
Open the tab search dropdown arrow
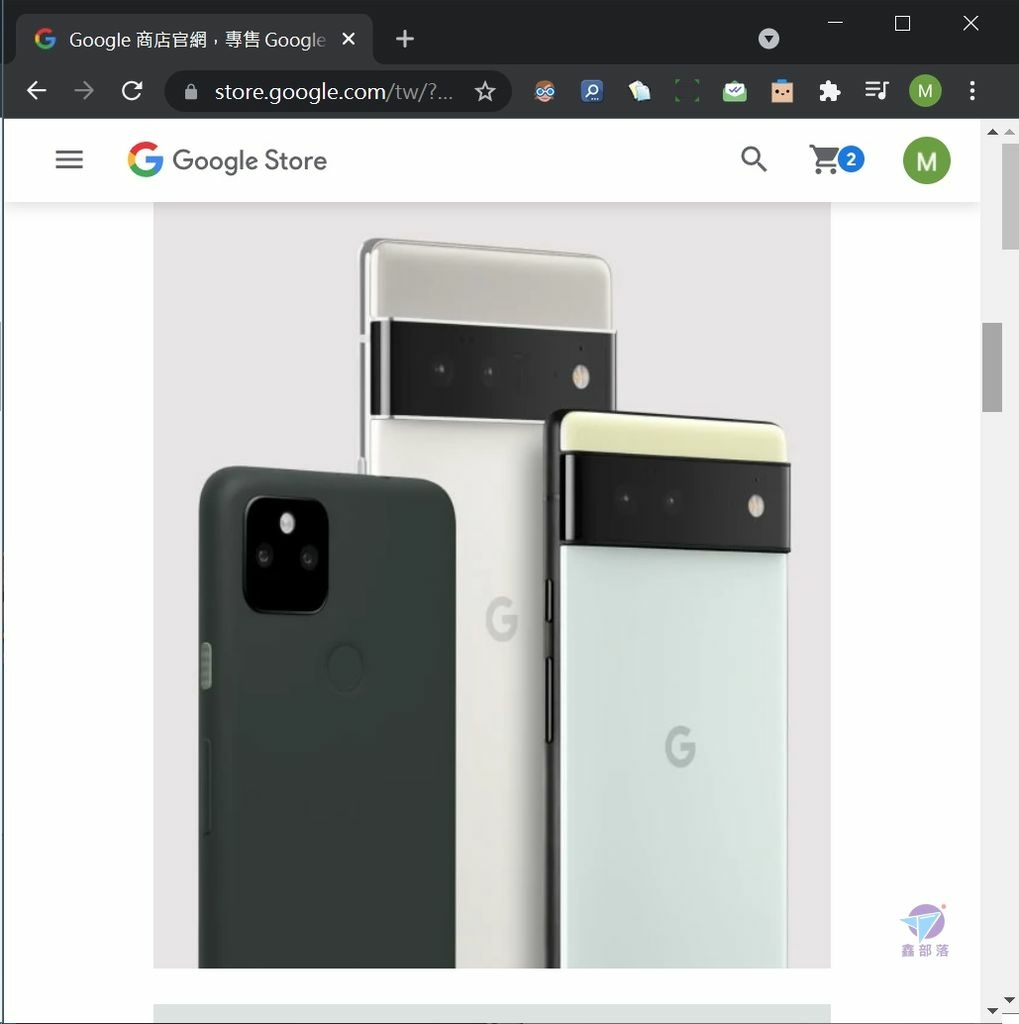click(769, 39)
